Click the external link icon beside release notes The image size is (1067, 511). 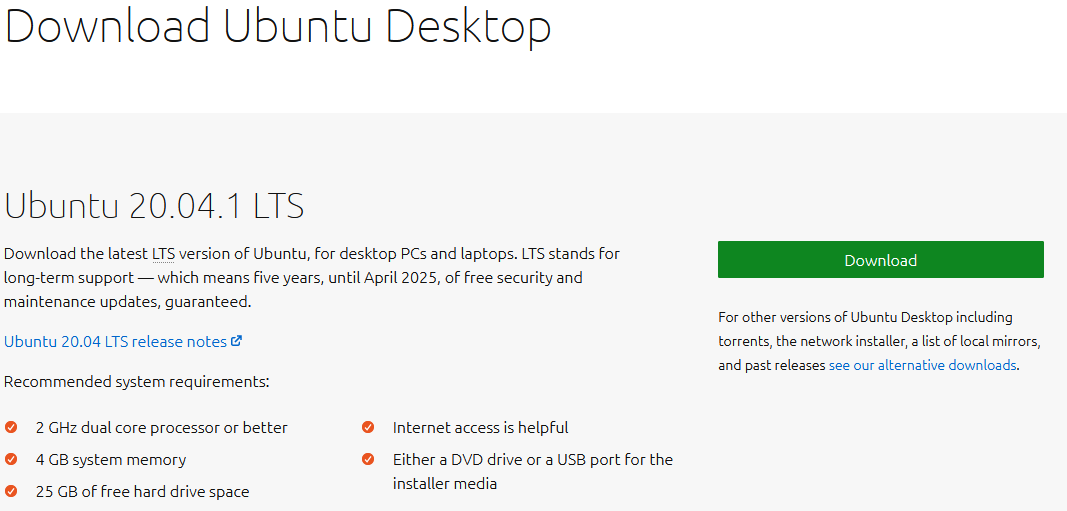tap(237, 341)
